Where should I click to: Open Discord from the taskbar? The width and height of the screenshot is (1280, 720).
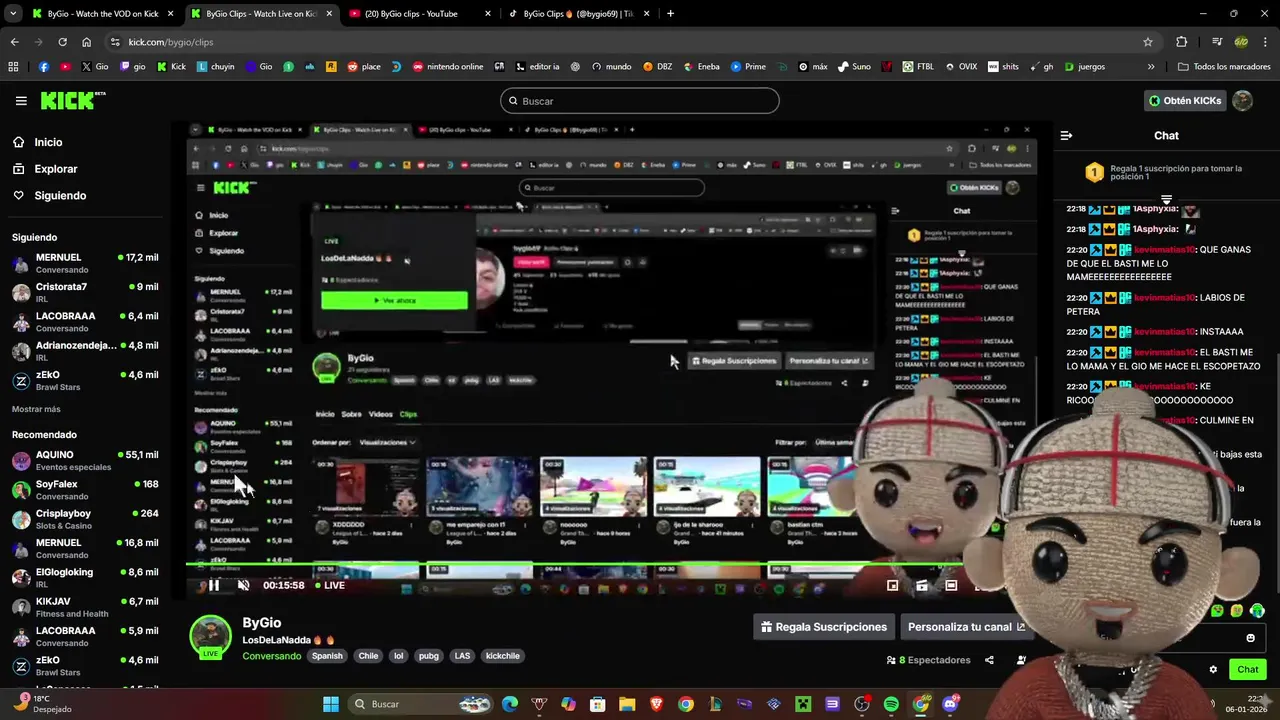point(950,704)
